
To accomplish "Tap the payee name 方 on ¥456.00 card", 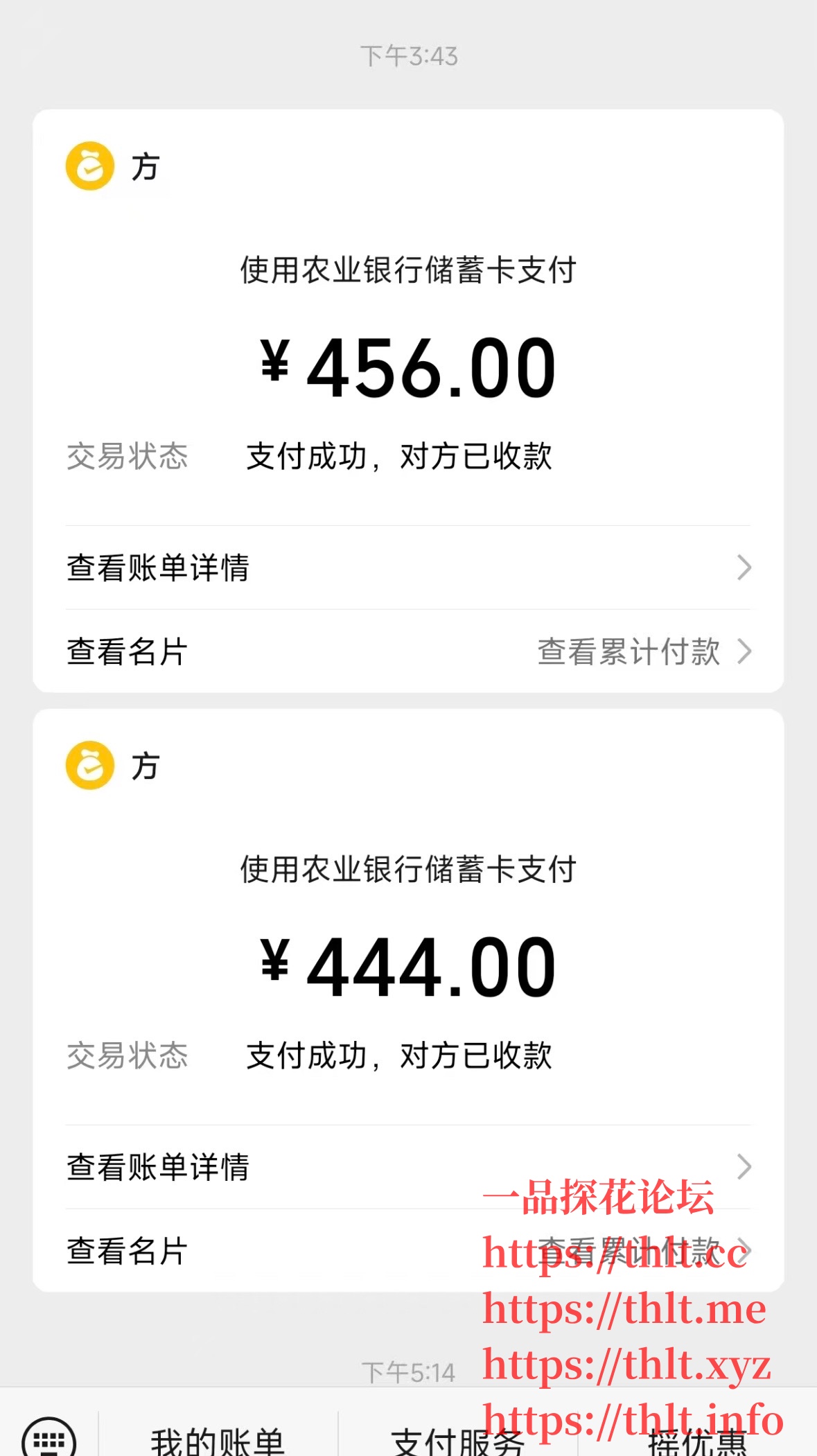I will click(146, 167).
